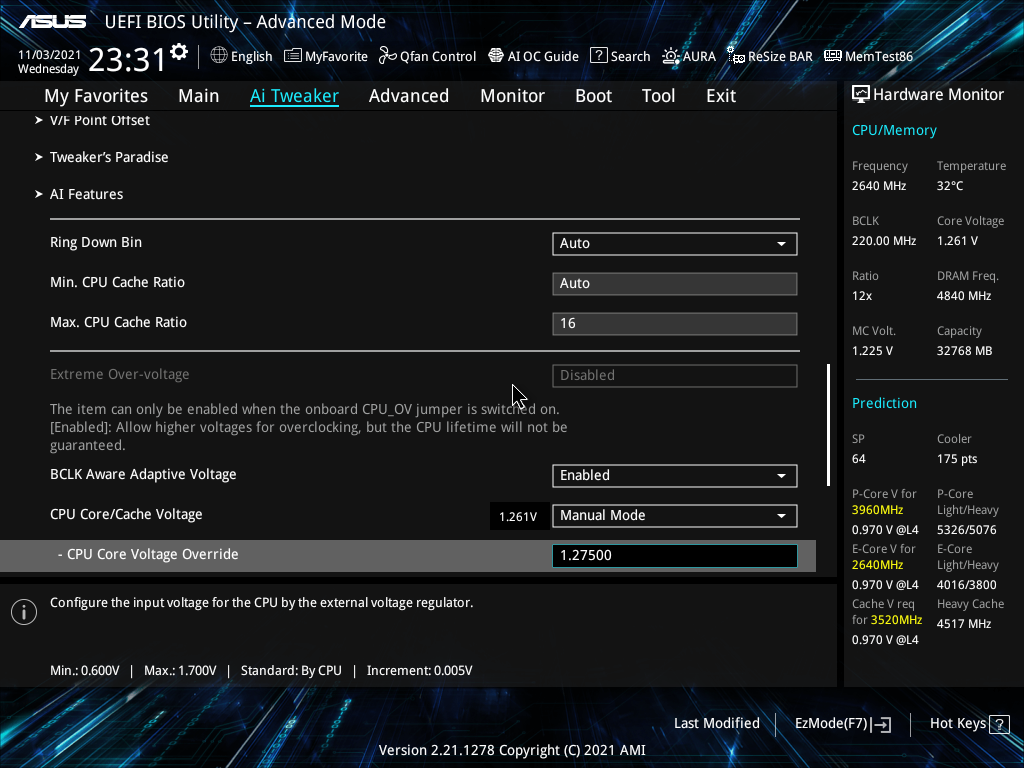Open My Favorites tab

pos(96,96)
